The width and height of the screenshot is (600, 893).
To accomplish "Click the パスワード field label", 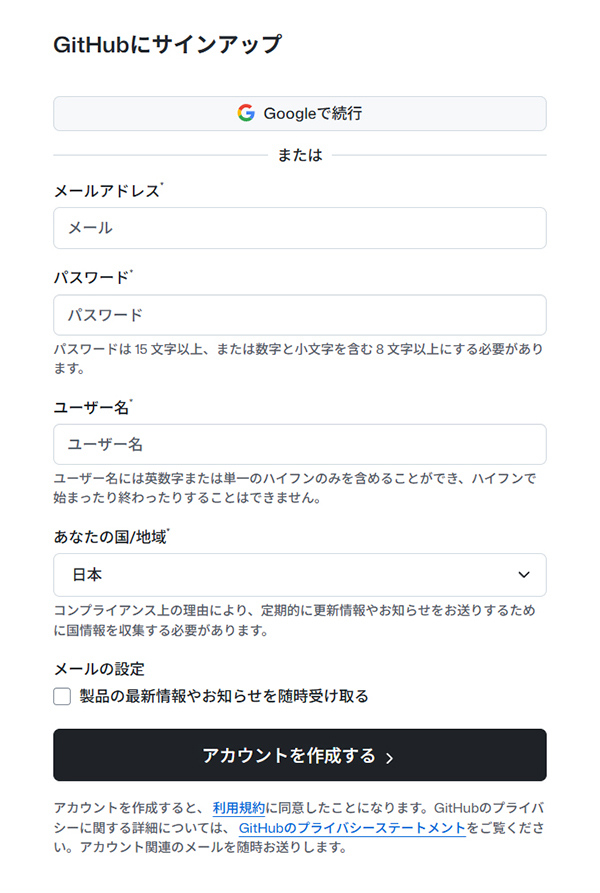I will tap(91, 278).
